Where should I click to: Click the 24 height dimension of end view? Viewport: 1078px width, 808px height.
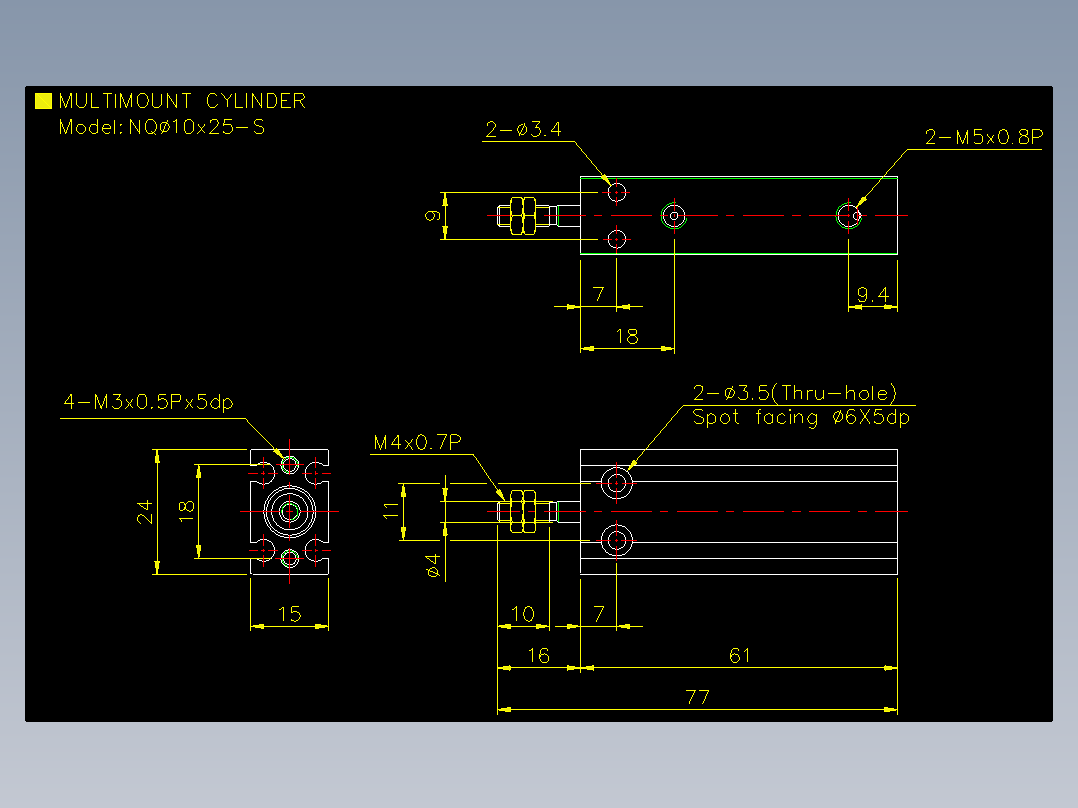(x=144, y=512)
